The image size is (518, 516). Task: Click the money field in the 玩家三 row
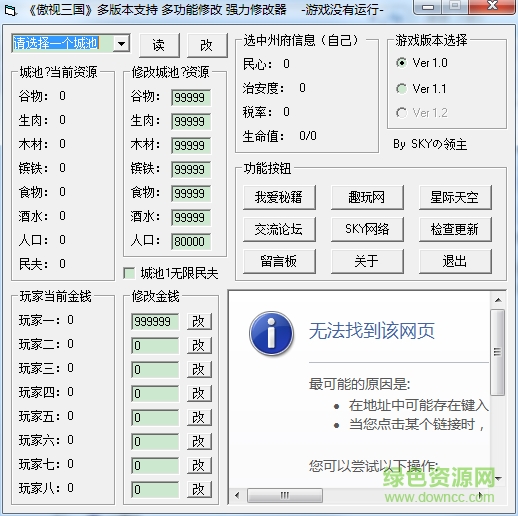click(155, 369)
